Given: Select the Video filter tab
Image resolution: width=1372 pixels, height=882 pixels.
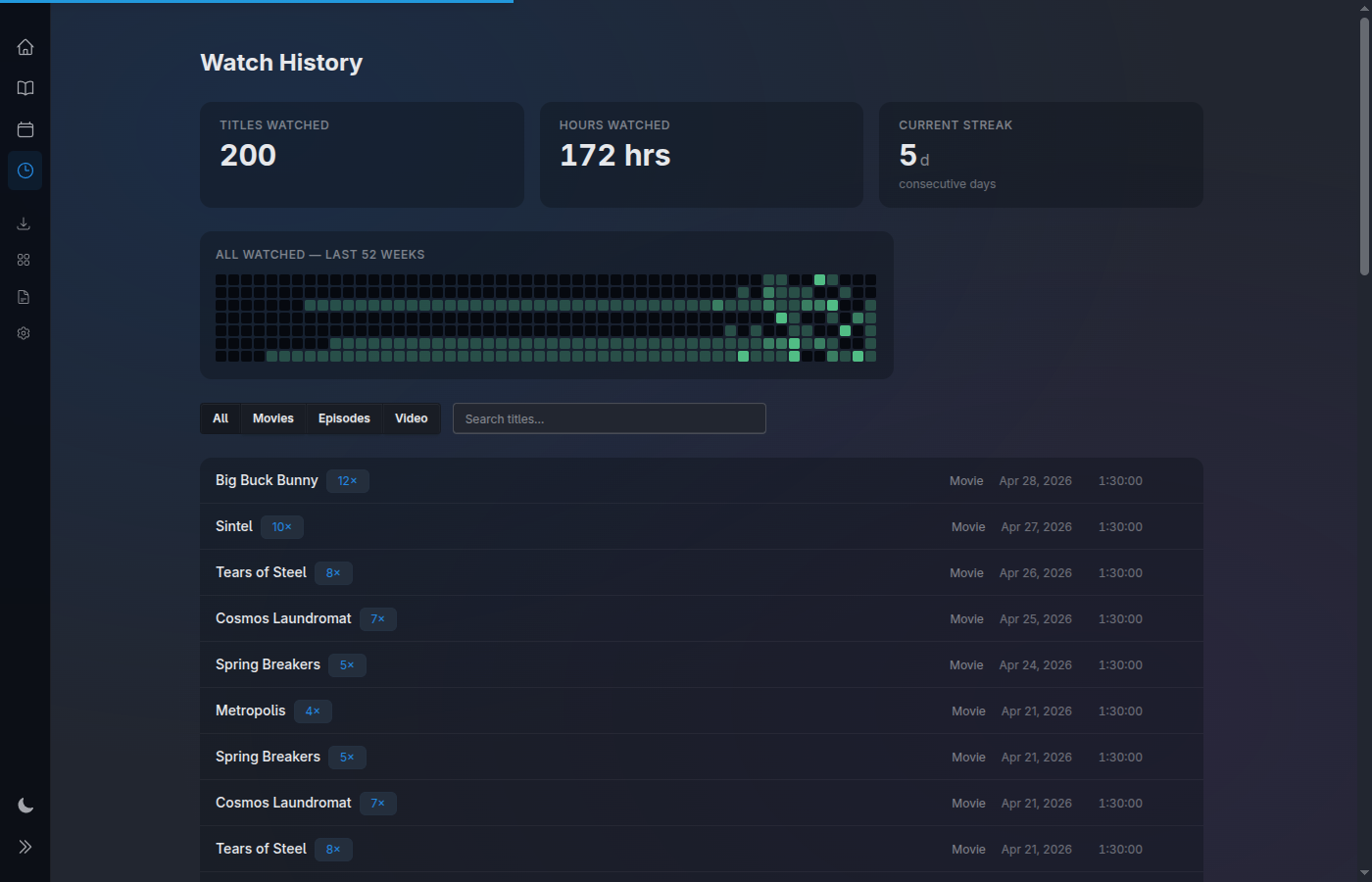Looking at the screenshot, I should pyautogui.click(x=412, y=418).
